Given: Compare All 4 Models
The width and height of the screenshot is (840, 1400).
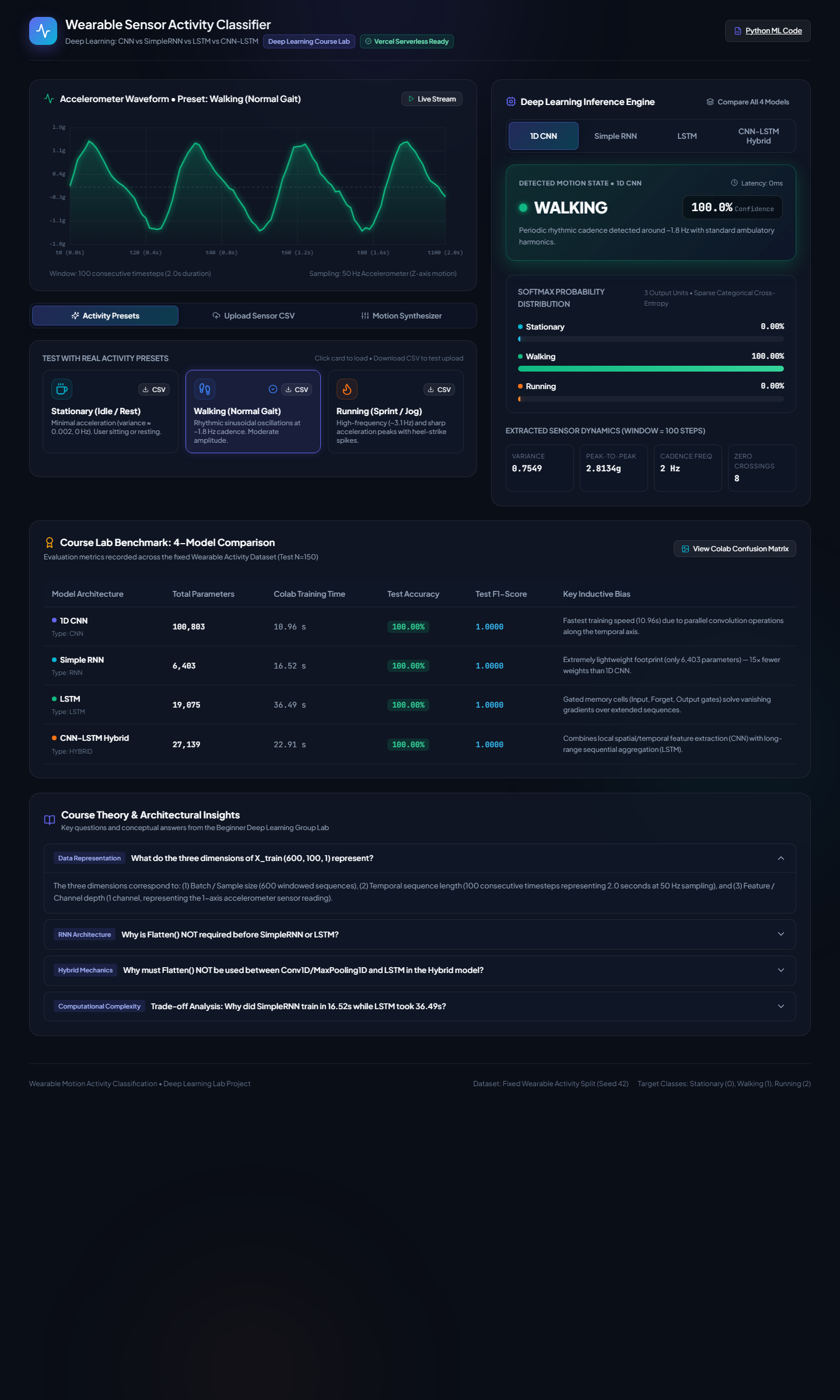Looking at the screenshot, I should 748,102.
